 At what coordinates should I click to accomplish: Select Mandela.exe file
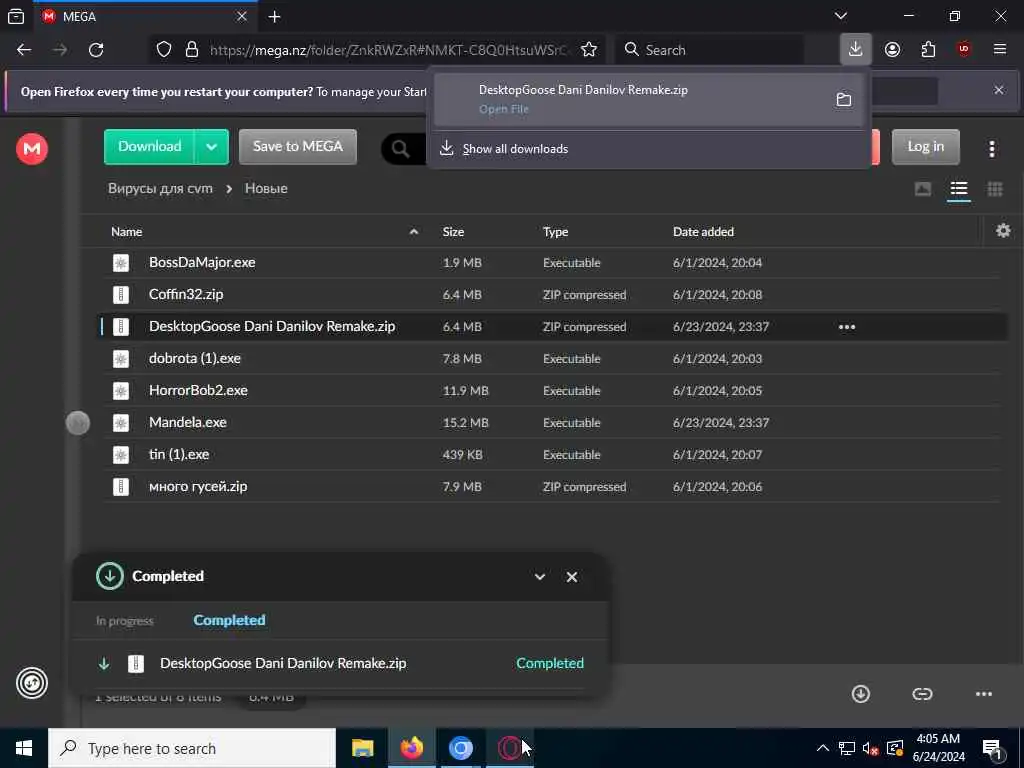[552, 423]
